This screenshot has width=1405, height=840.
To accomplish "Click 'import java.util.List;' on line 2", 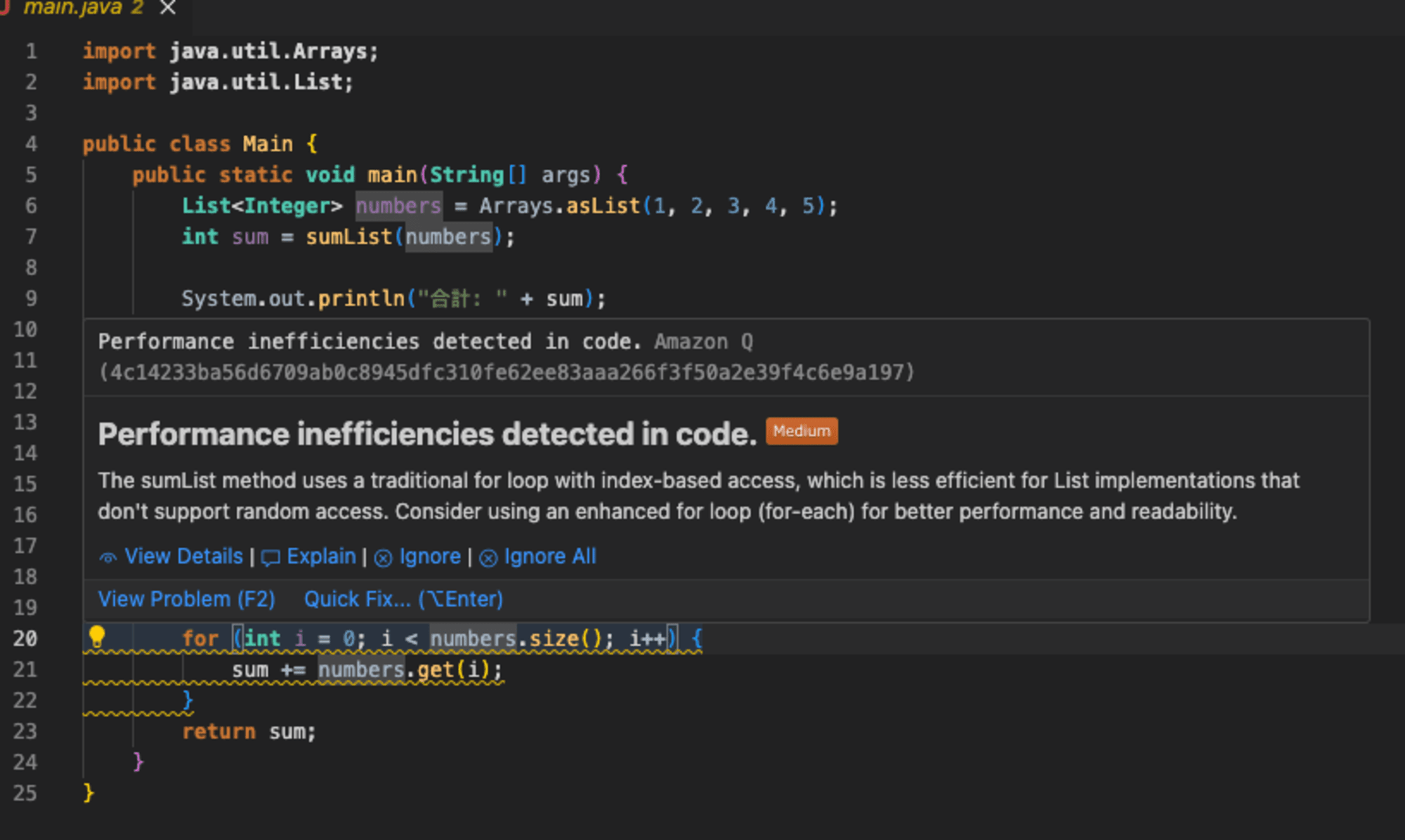I will click(x=218, y=82).
